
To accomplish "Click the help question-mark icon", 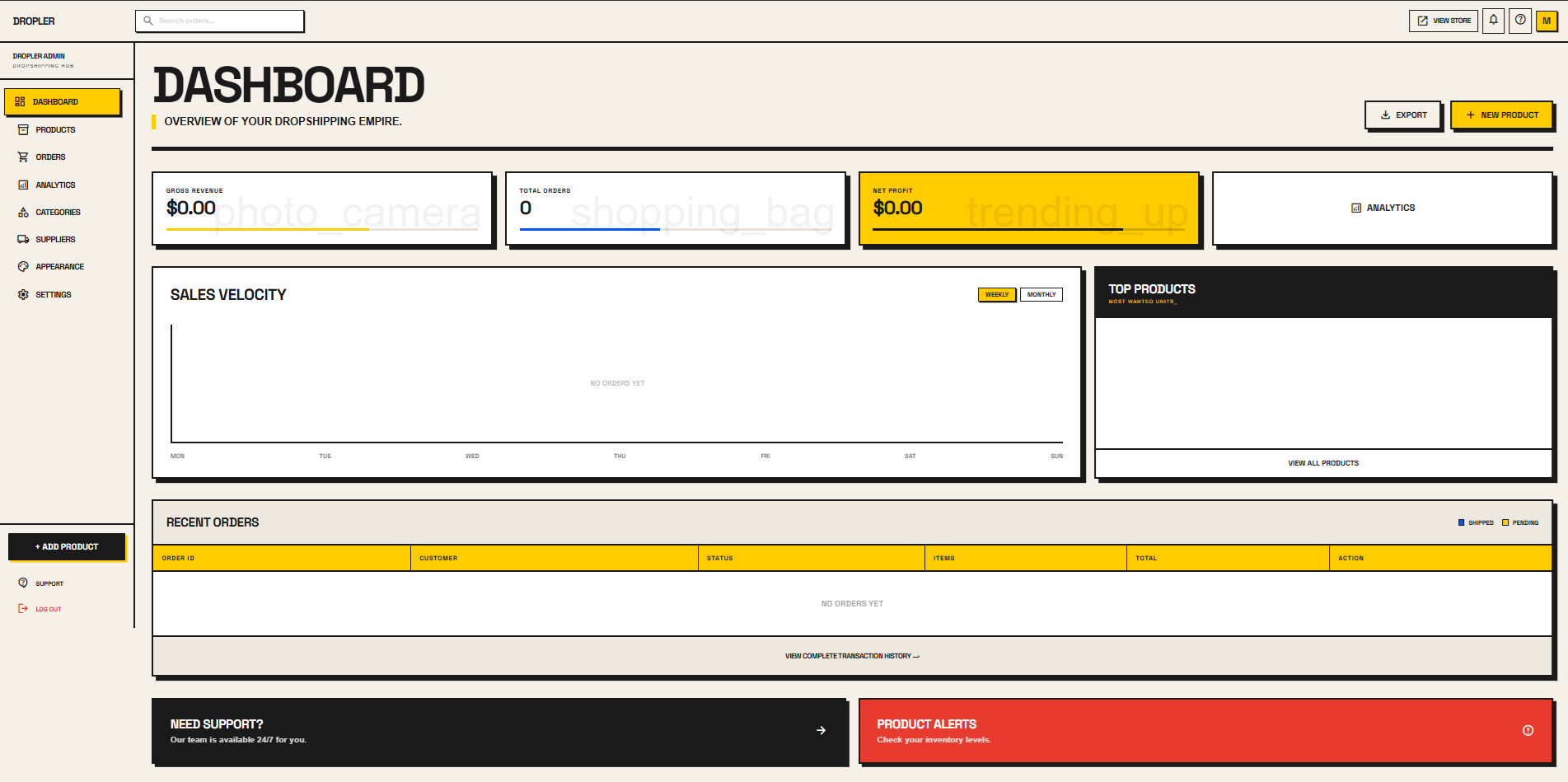I will coord(1520,20).
